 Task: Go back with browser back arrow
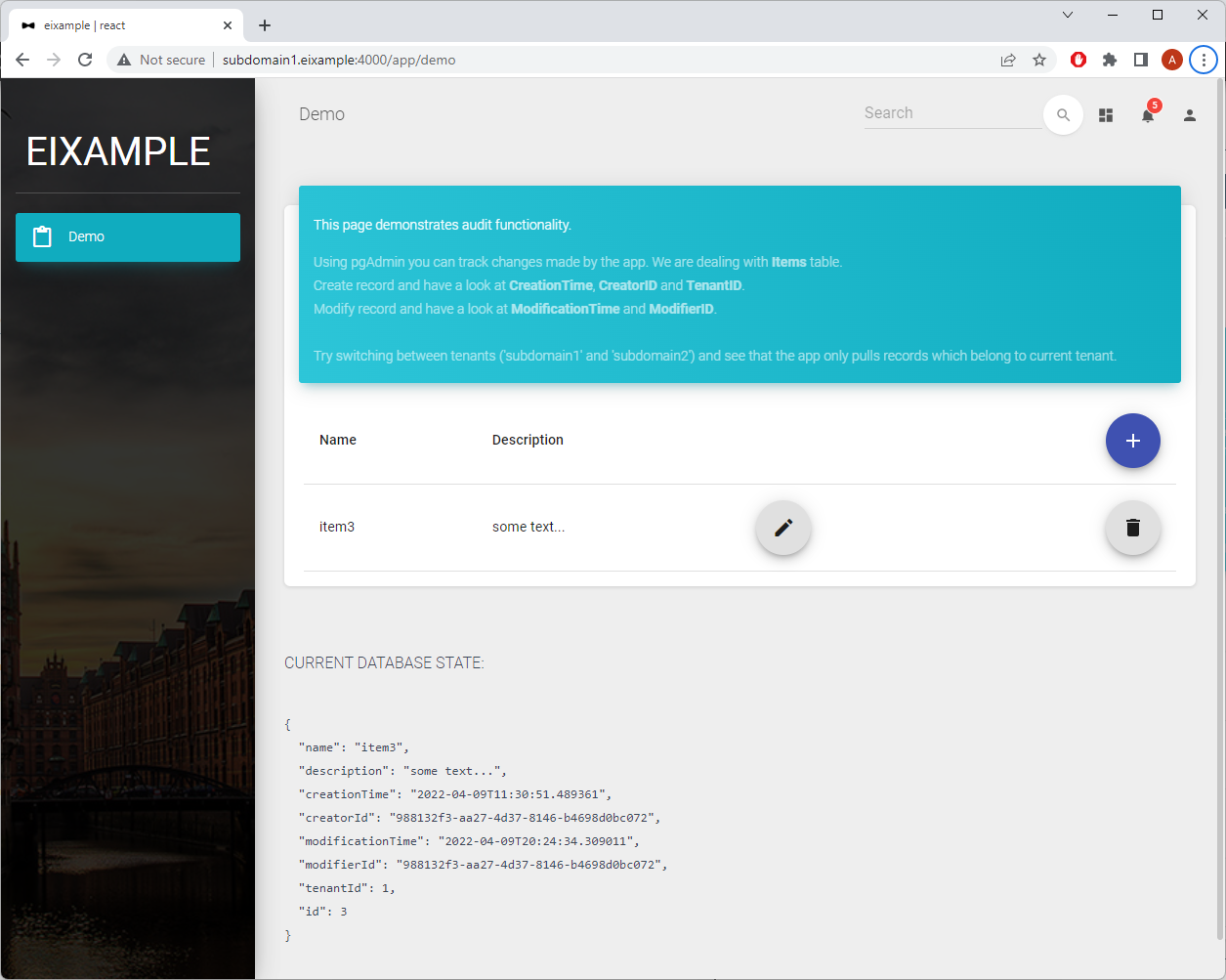tap(22, 60)
